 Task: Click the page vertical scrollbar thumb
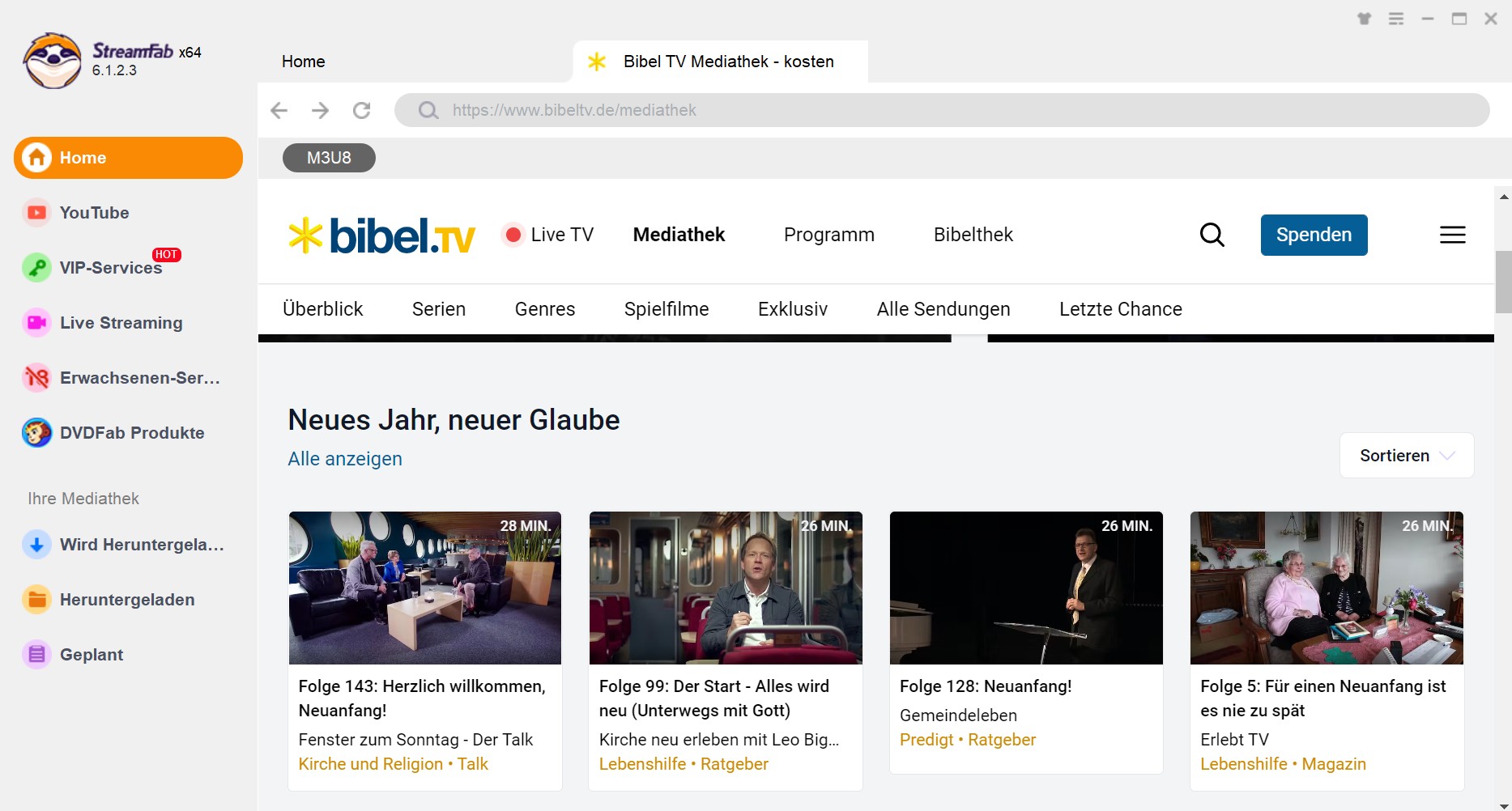pos(1503,282)
